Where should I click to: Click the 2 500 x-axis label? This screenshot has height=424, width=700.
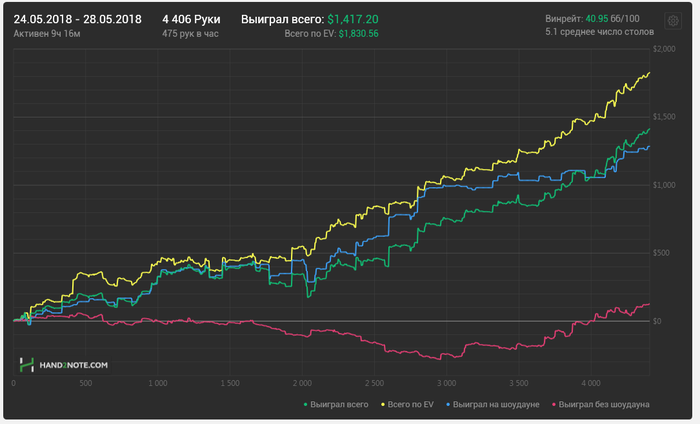[x=374, y=383]
